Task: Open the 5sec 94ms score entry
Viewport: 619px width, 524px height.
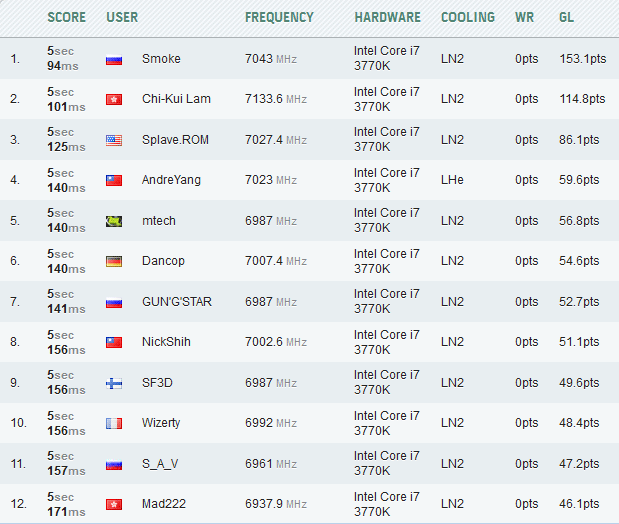Action: coord(66,58)
